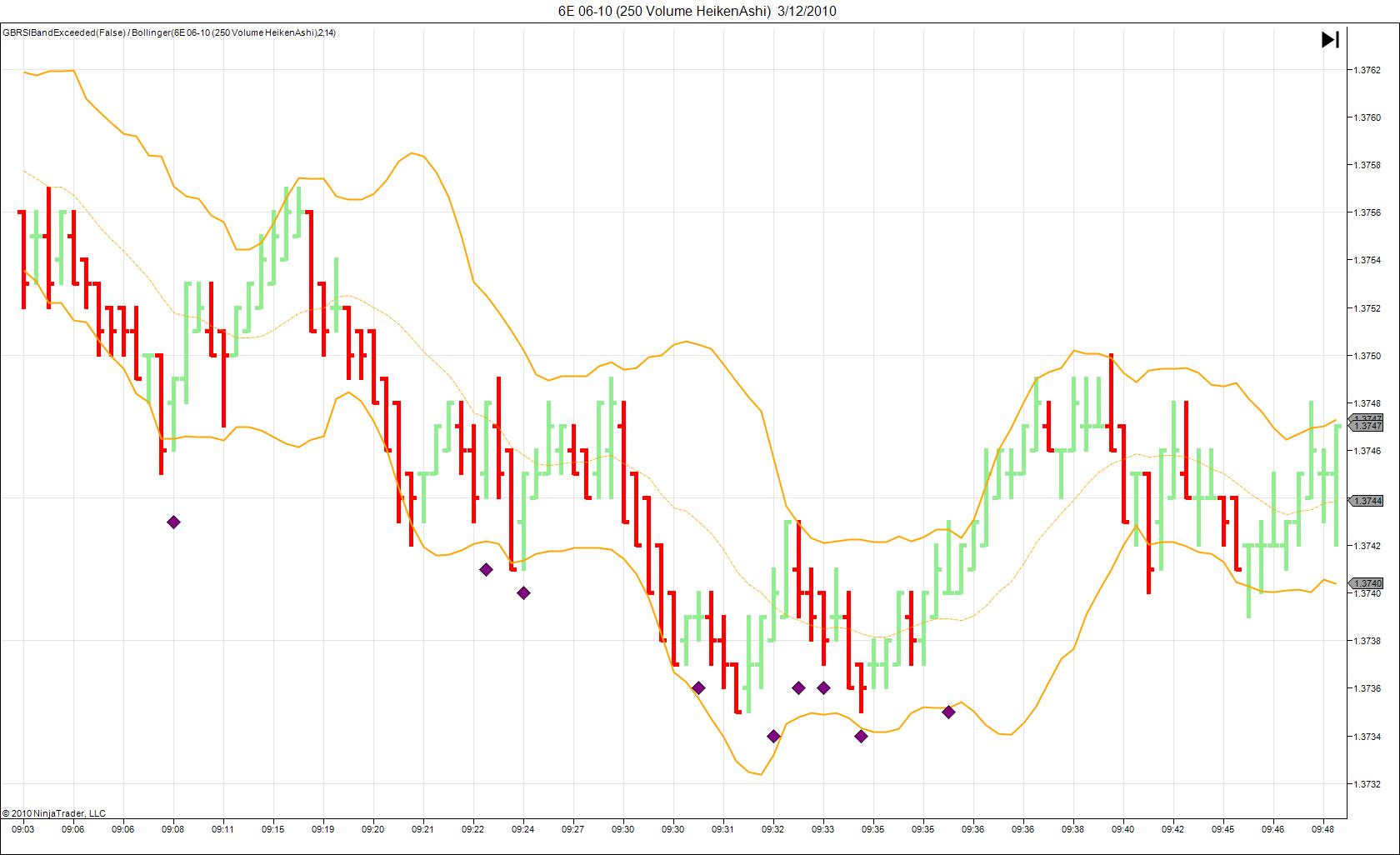The width and height of the screenshot is (1400, 855).
Task: Click the 09:11 time axis label
Action: (x=223, y=829)
